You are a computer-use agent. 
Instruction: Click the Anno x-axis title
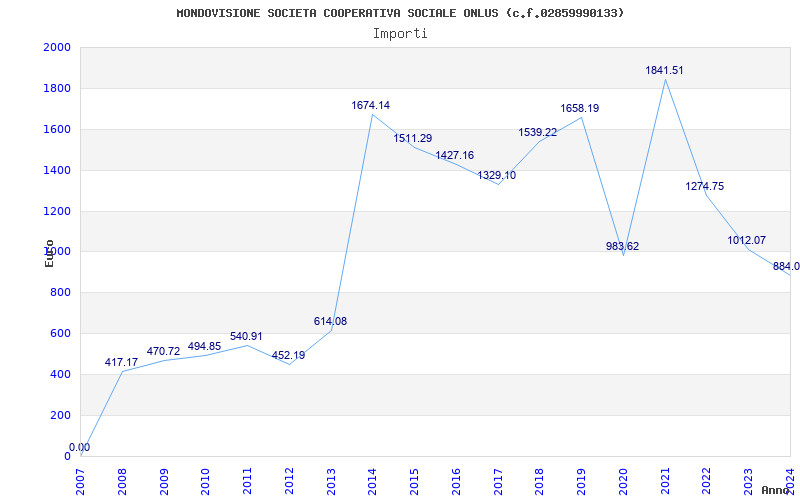[776, 490]
